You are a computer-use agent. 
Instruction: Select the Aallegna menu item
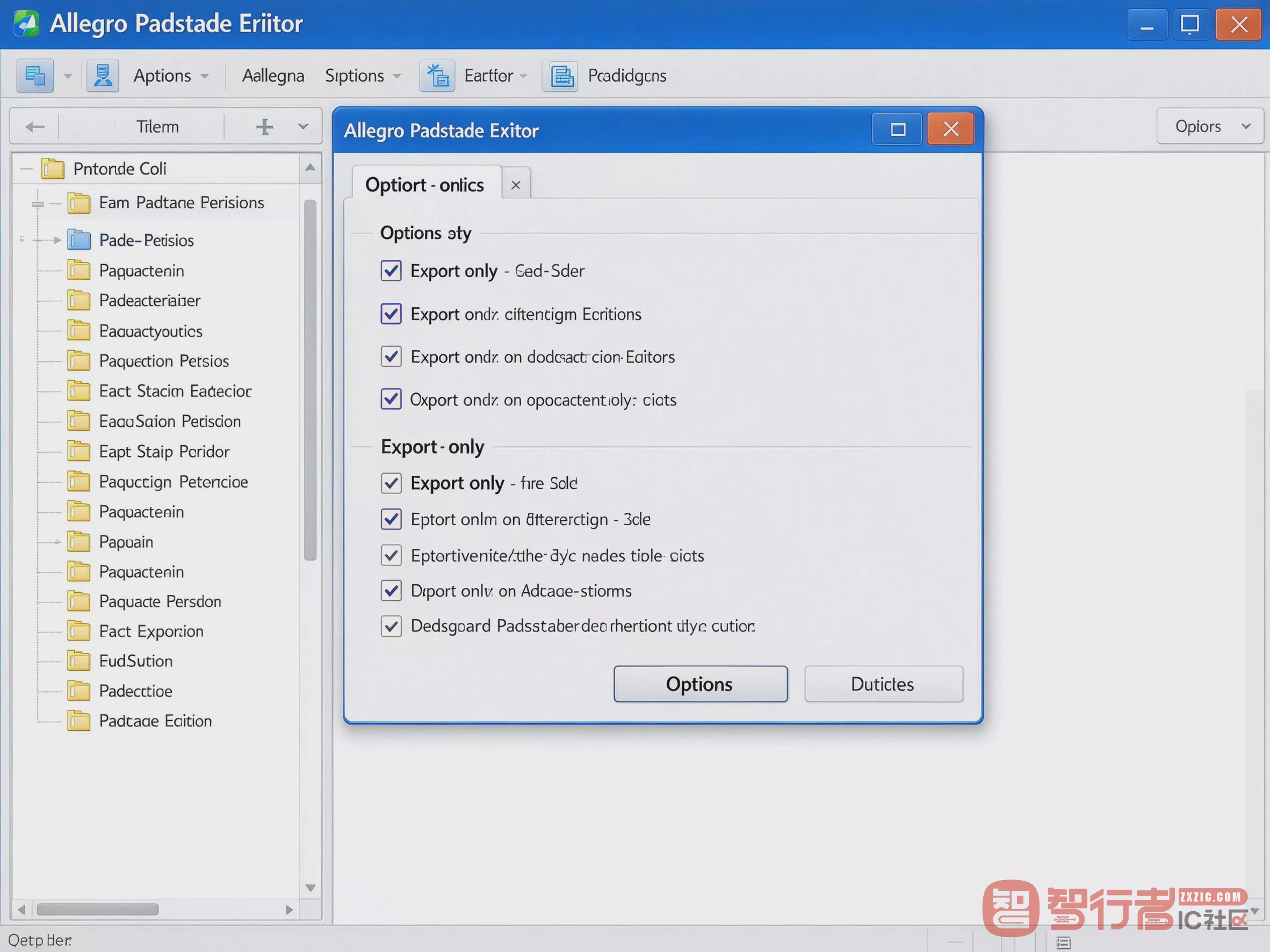pos(273,76)
